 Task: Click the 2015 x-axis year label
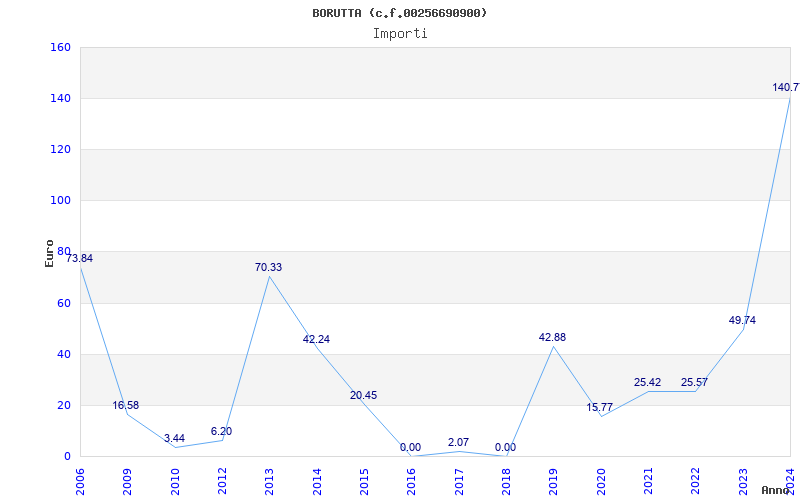coord(364,482)
